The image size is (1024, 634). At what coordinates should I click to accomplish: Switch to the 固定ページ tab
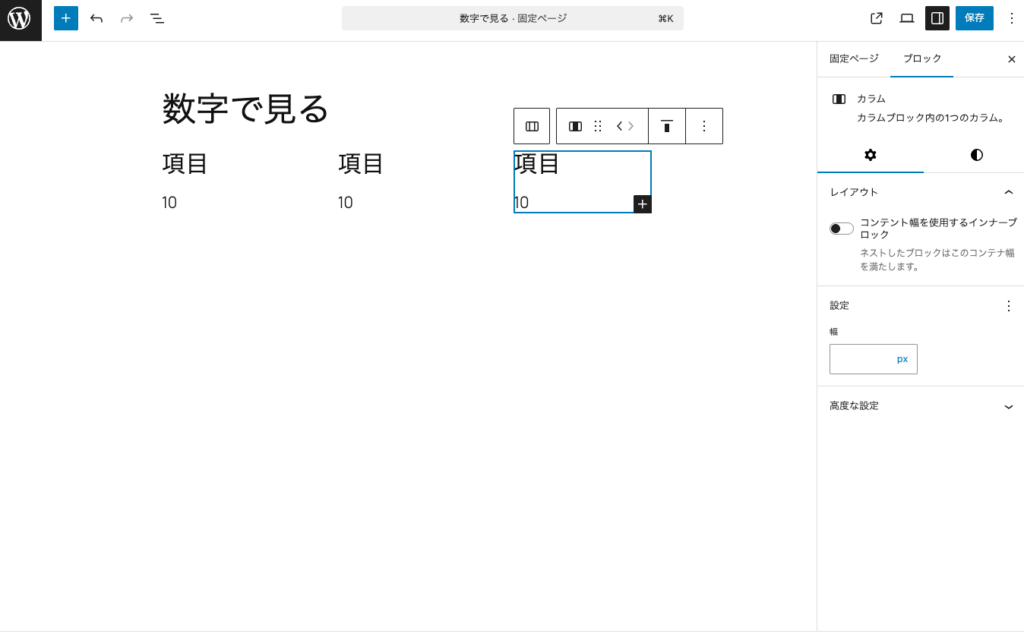click(853, 59)
